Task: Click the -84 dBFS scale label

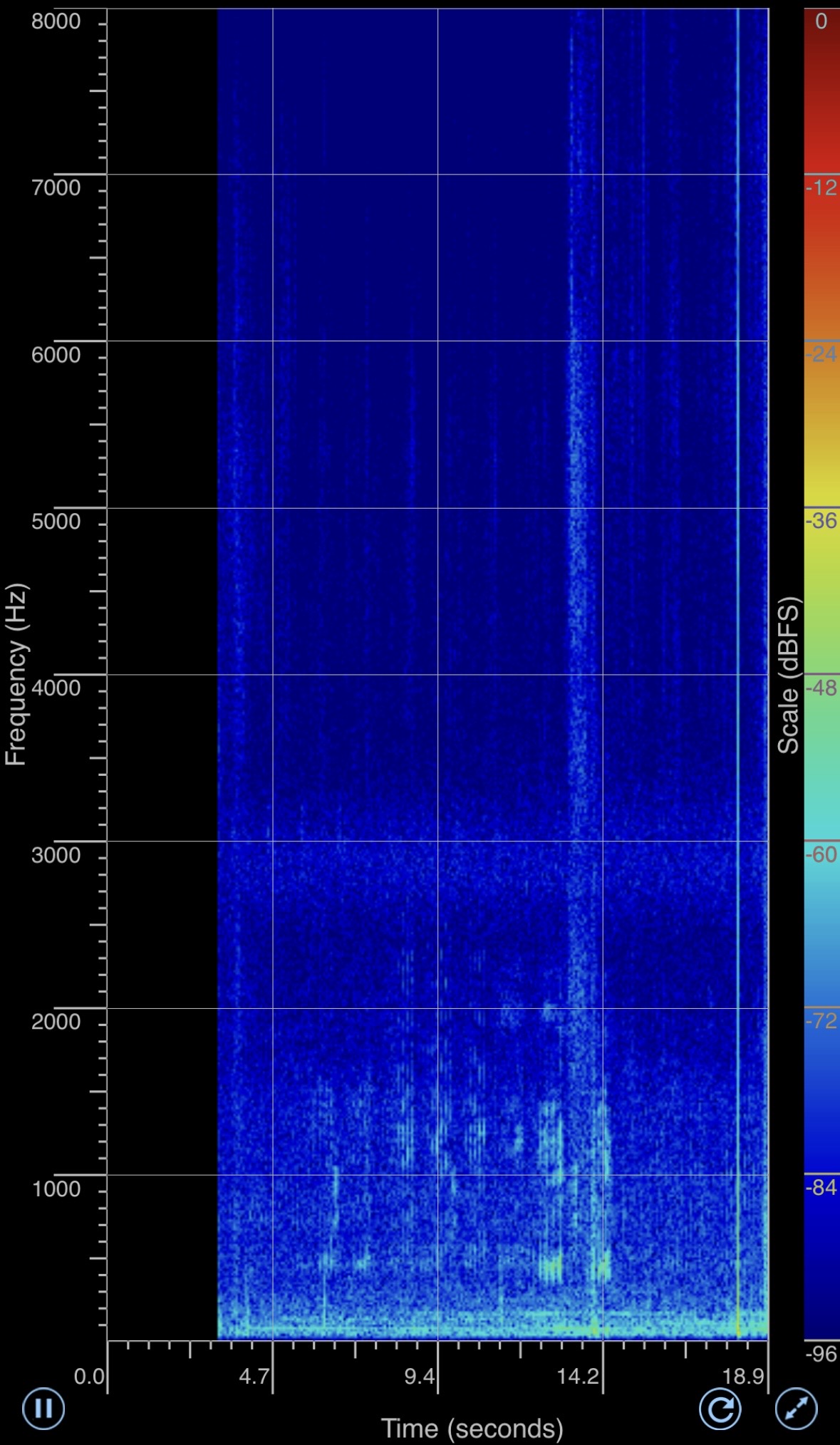Action: (x=821, y=1187)
